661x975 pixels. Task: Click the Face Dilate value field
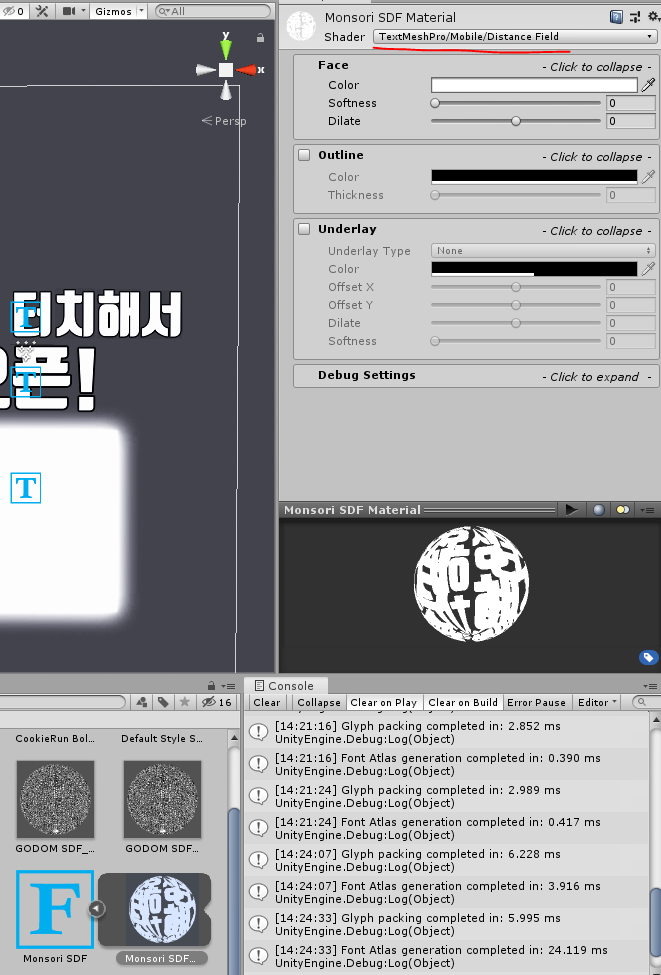coord(631,121)
